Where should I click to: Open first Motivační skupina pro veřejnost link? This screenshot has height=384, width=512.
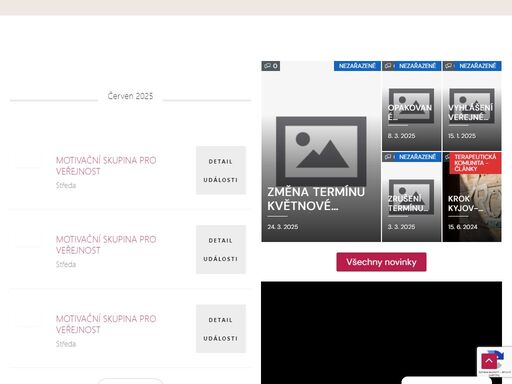106,166
